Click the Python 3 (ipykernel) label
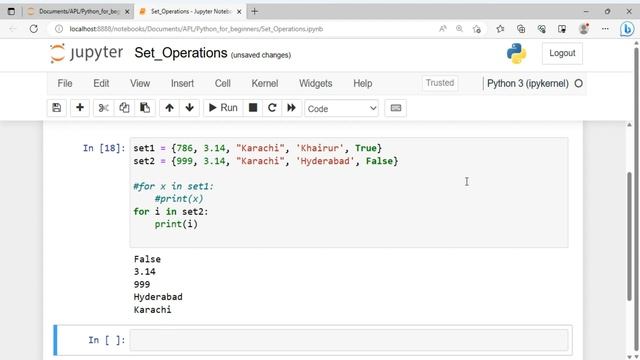Image resolution: width=640 pixels, height=360 pixels. pos(528,84)
